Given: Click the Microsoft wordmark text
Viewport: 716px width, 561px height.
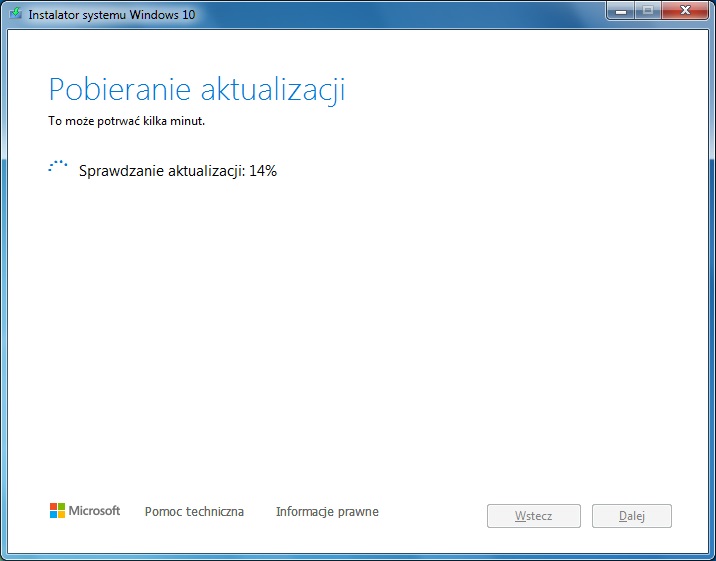Looking at the screenshot, I should [94, 511].
